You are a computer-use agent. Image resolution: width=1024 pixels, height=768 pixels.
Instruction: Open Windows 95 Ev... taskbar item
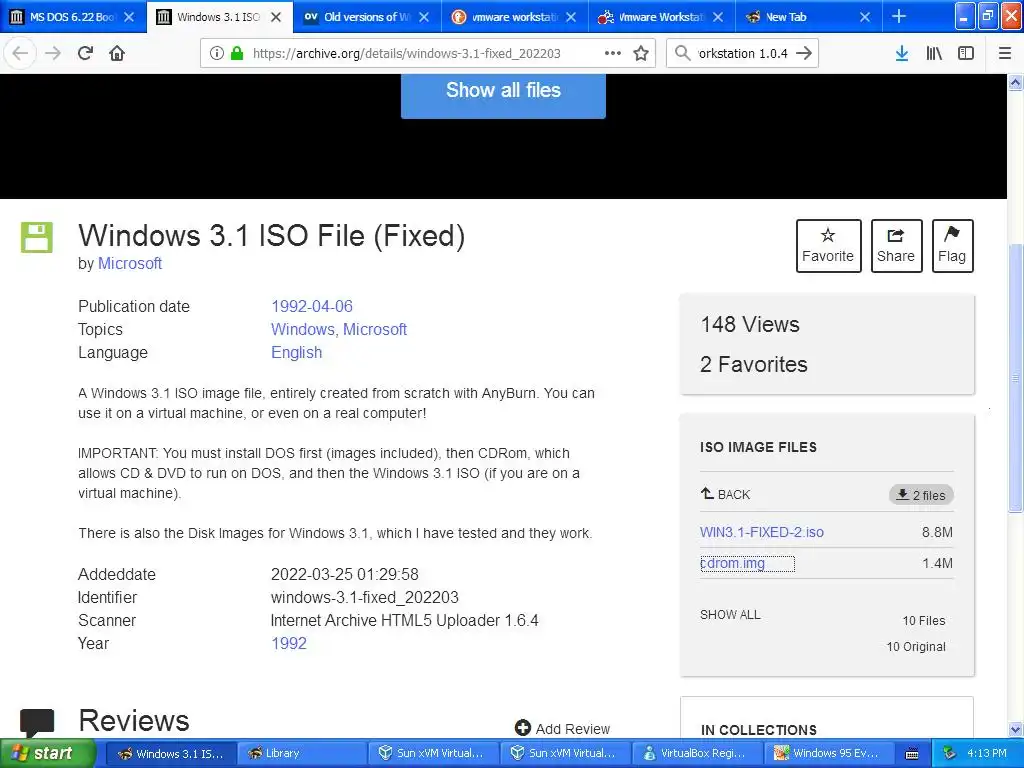828,753
